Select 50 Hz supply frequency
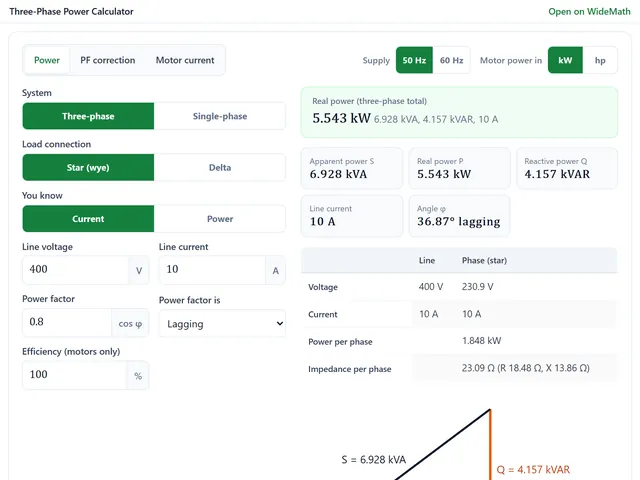 click(414, 60)
